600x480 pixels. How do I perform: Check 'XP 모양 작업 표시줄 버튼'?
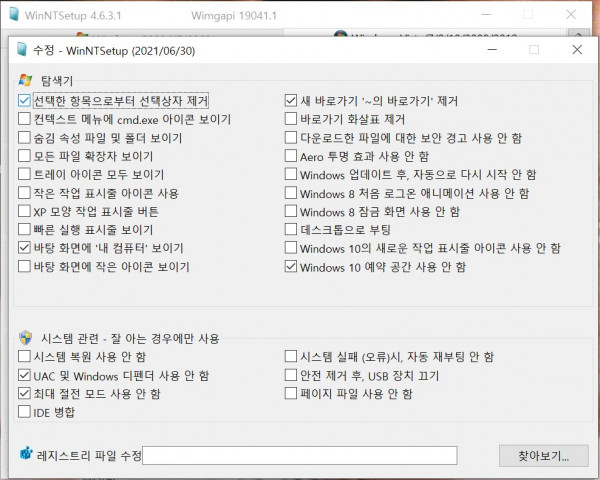[24, 211]
